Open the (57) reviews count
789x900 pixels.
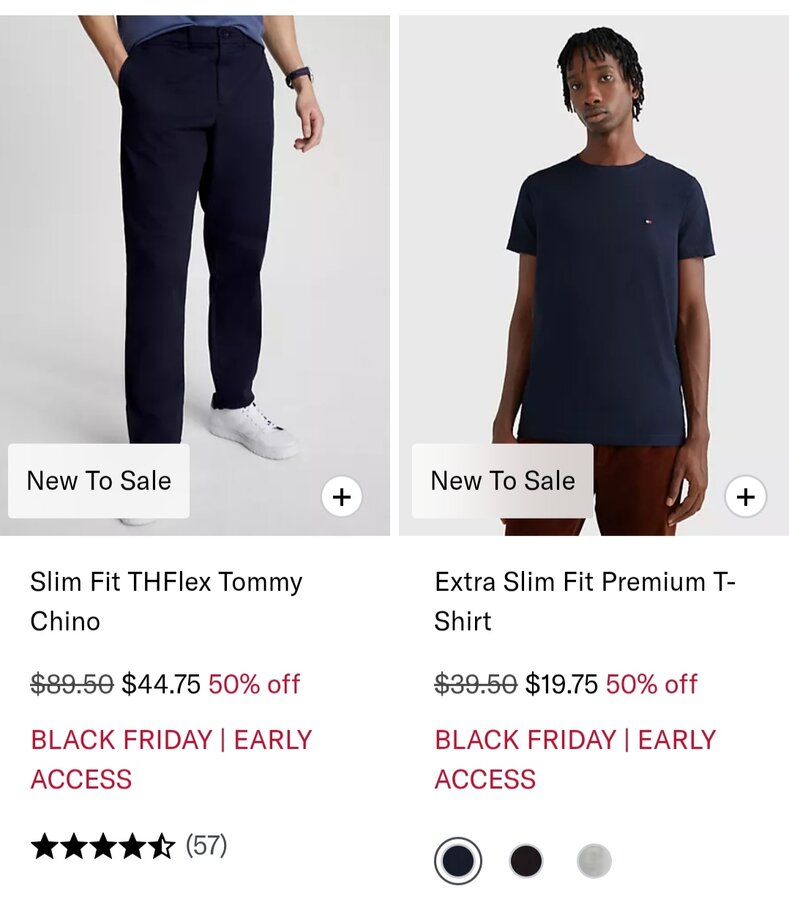tap(207, 846)
